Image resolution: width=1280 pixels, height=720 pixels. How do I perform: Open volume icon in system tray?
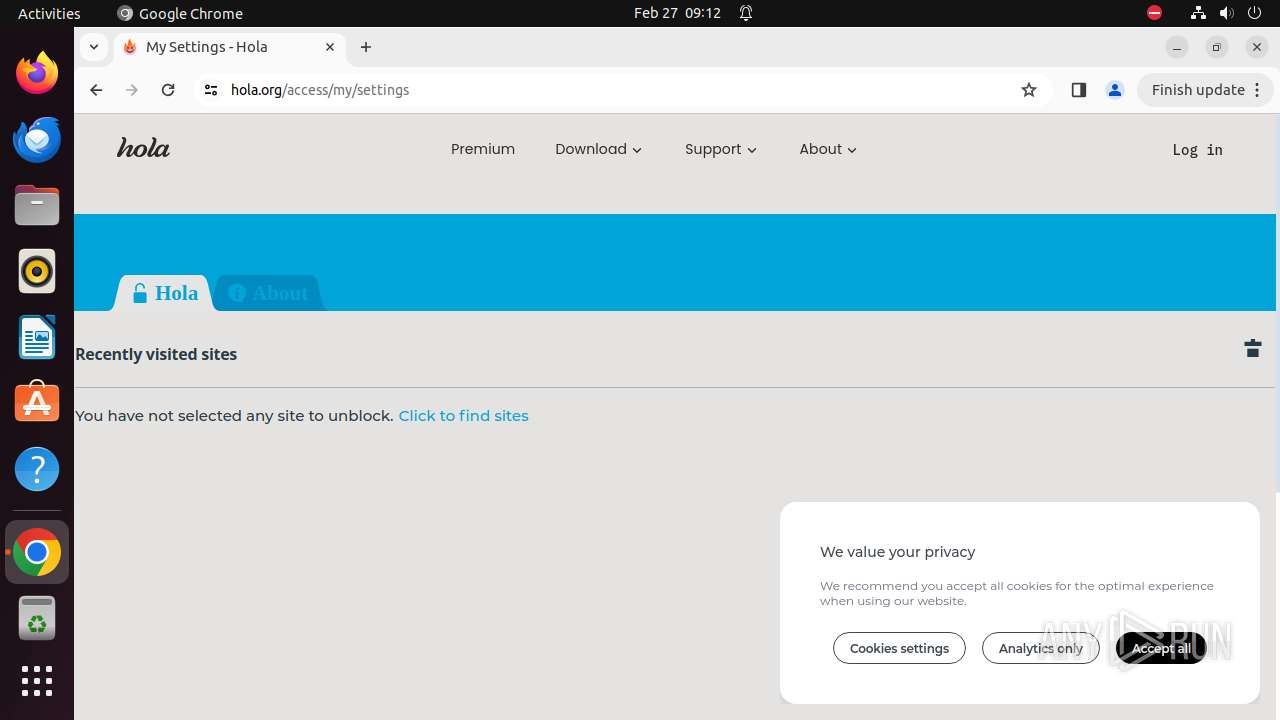[1226, 13]
